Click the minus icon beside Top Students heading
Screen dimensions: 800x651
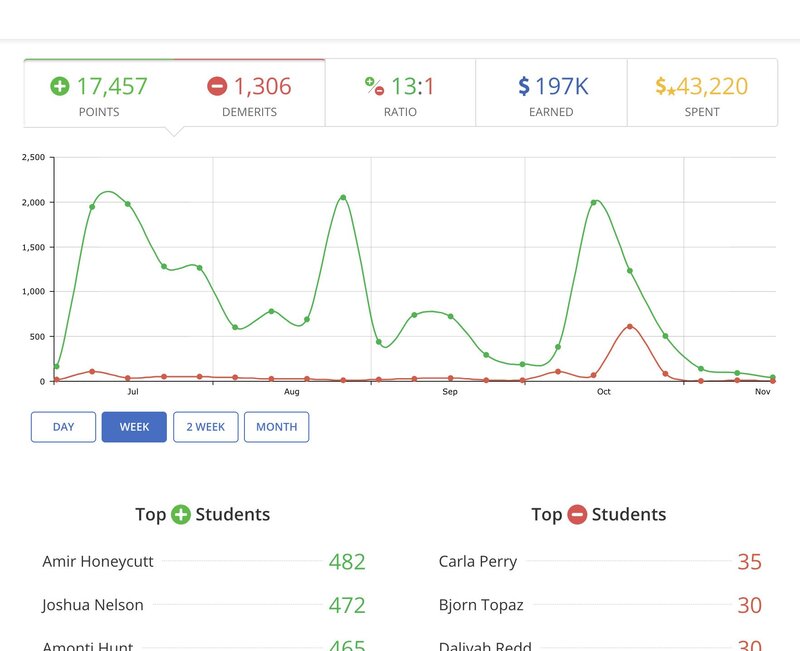(577, 514)
